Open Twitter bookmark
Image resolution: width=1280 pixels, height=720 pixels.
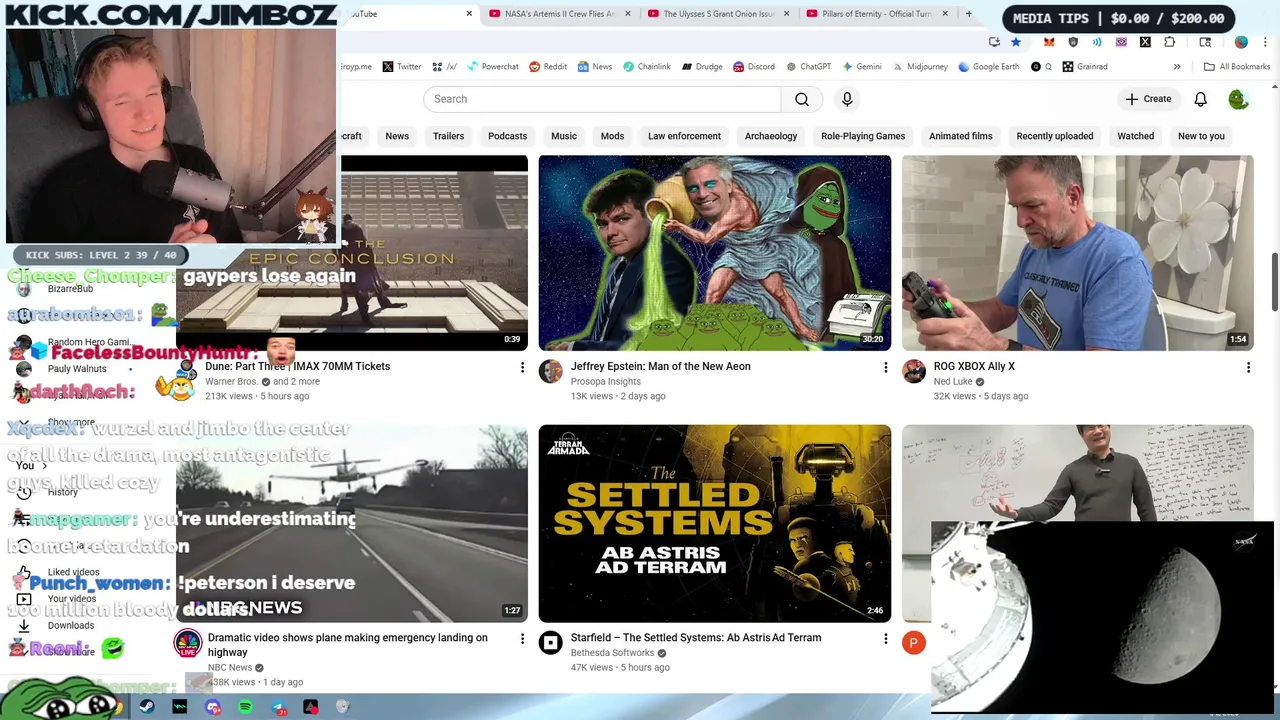click(401, 67)
